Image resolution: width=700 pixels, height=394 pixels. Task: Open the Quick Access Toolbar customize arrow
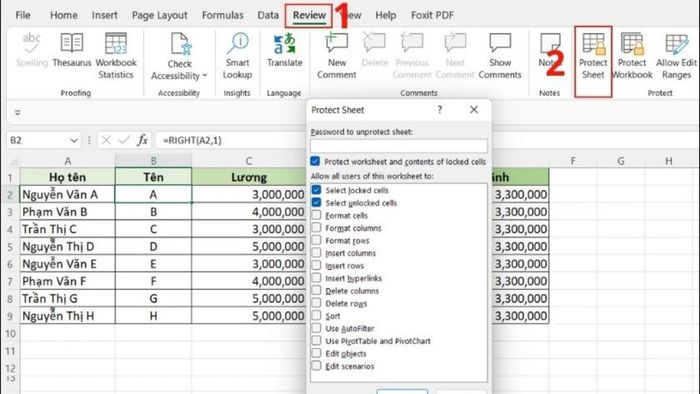tap(17, 112)
